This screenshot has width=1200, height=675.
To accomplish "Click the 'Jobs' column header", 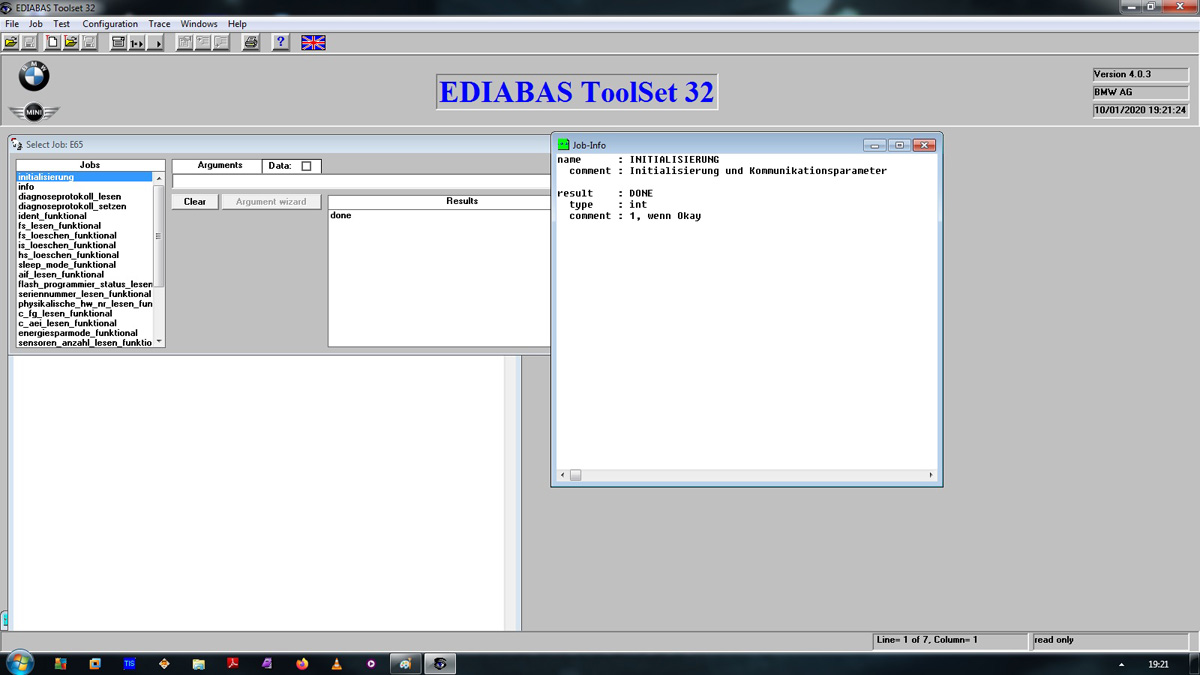I will [90, 165].
